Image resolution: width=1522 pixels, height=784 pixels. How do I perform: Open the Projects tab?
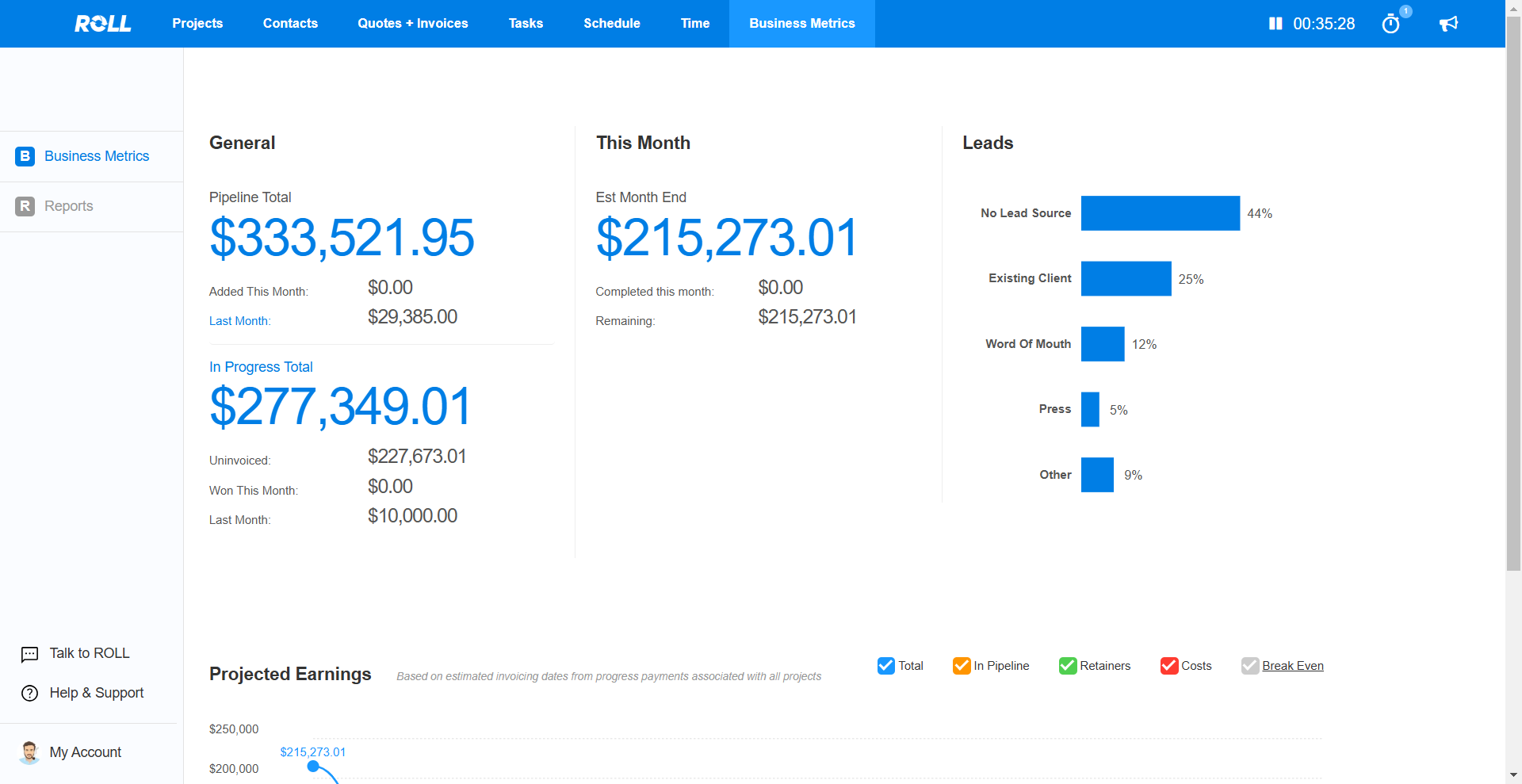197,24
